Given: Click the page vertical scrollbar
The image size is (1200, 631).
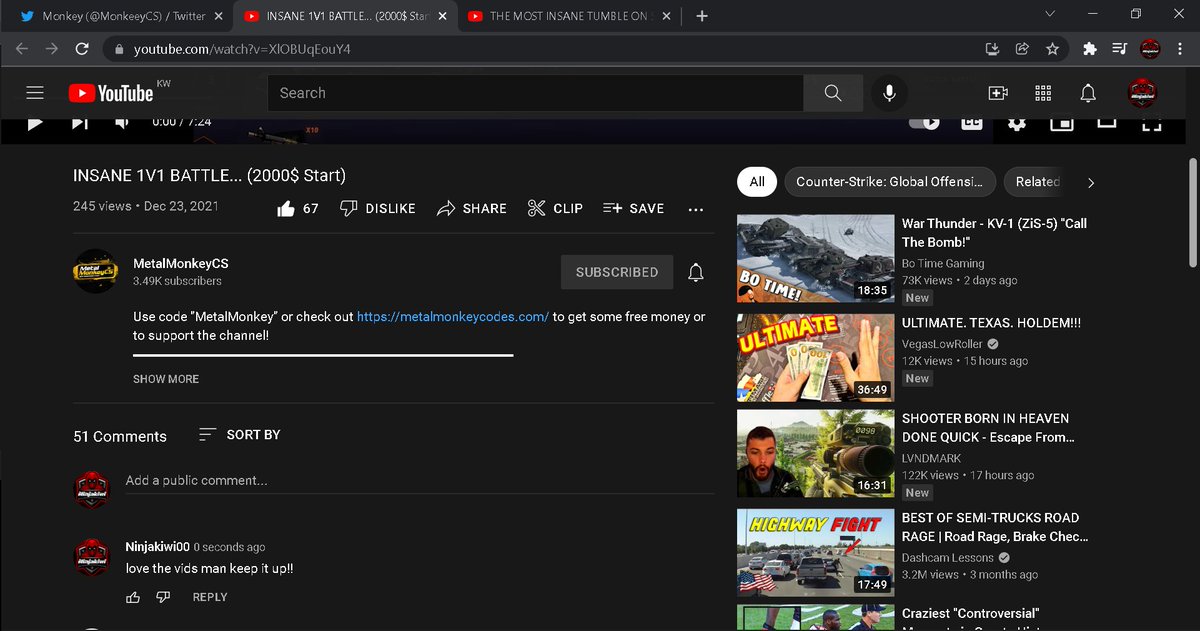Looking at the screenshot, I should coord(1192,213).
